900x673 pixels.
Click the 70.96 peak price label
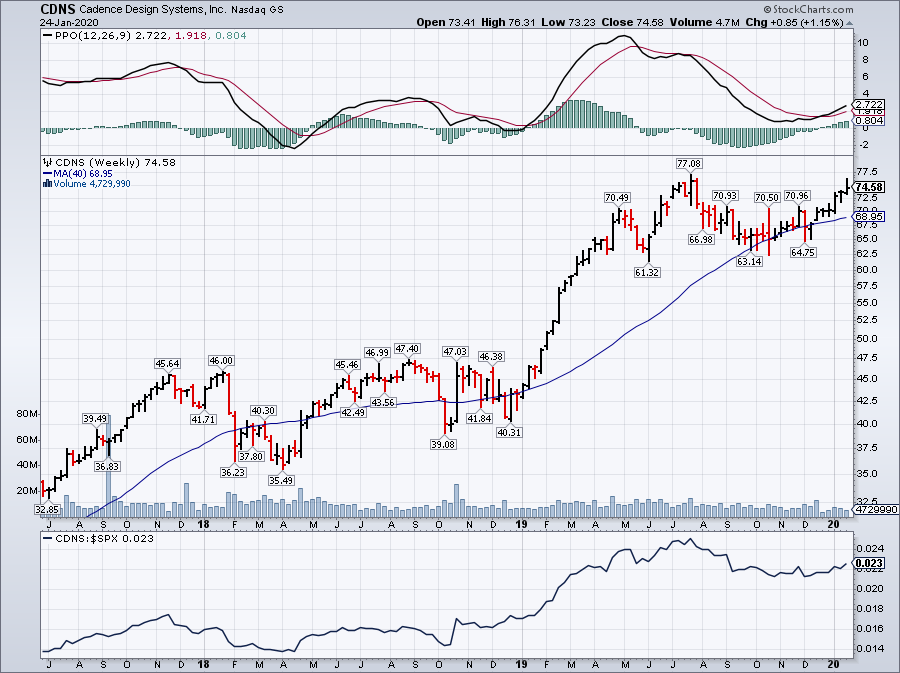click(x=797, y=196)
